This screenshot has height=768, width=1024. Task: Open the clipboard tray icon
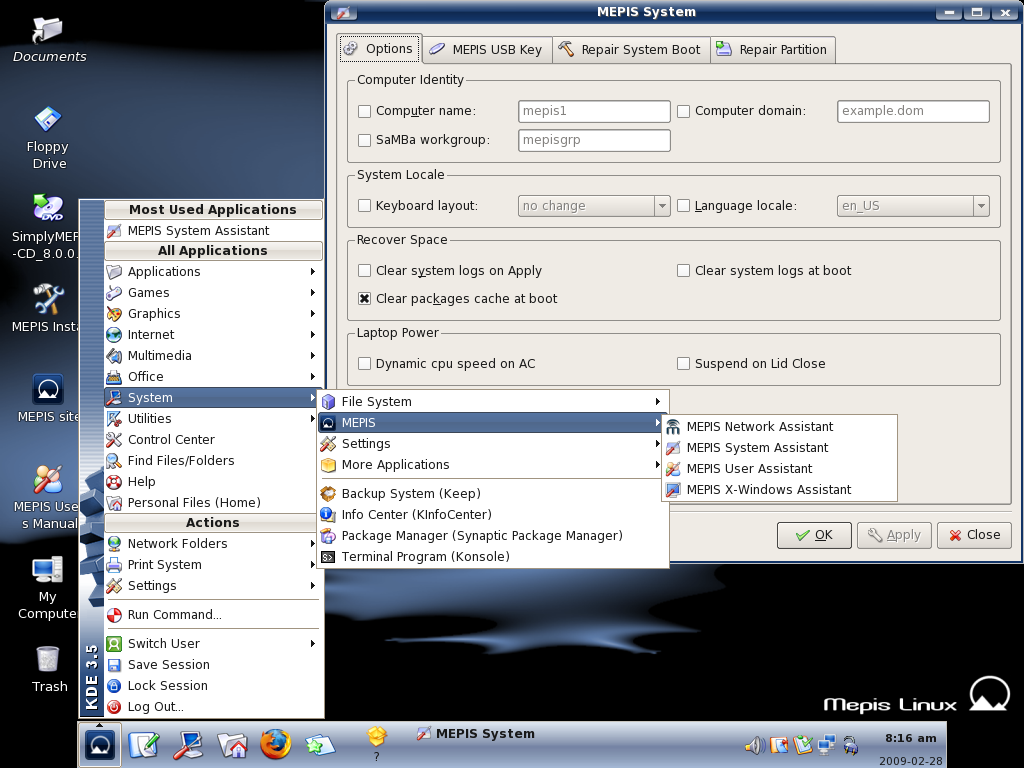pyautogui.click(x=803, y=745)
